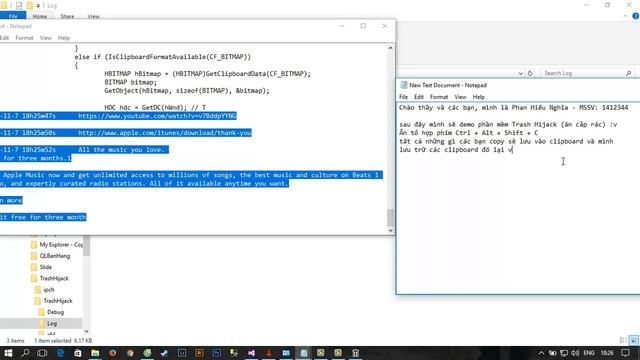
Task: Open Photoshop (Ps) taskbar icon
Action: pos(217,353)
